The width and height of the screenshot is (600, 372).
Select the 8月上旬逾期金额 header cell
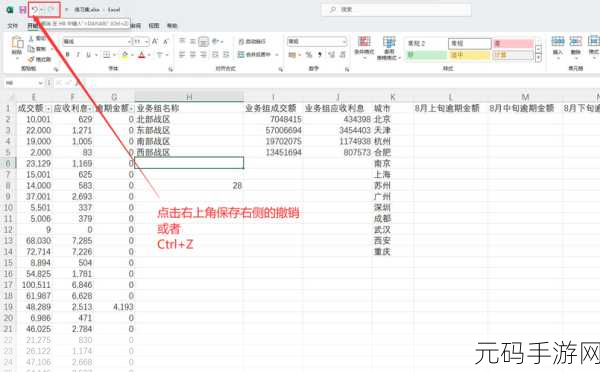pos(450,108)
